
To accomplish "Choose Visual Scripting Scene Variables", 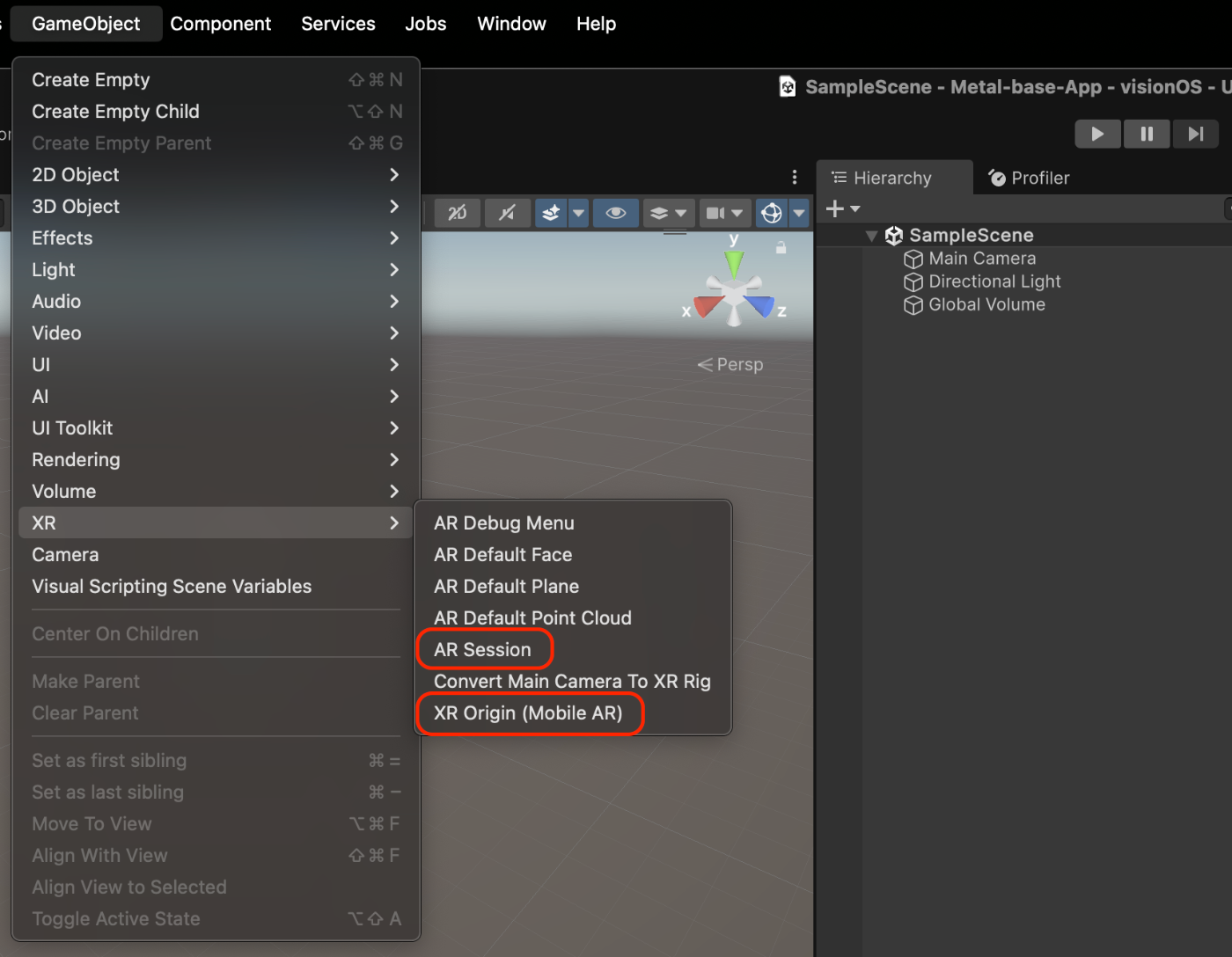I will (x=216, y=587).
